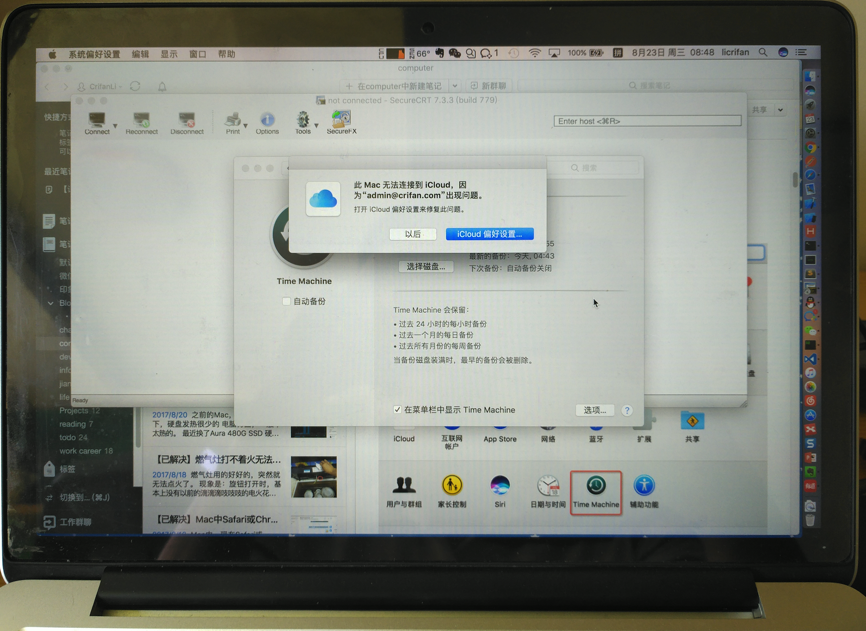The image size is (866, 631).
Task: Click the iCloud label in System Preferences
Action: 404,439
